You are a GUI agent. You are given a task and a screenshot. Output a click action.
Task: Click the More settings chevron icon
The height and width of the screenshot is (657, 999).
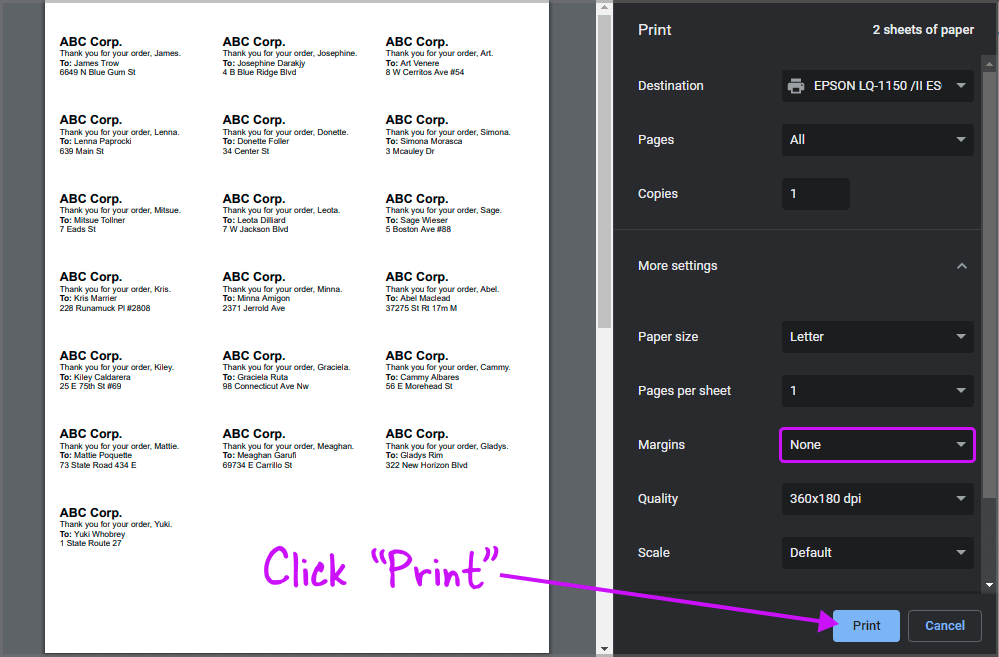point(961,265)
